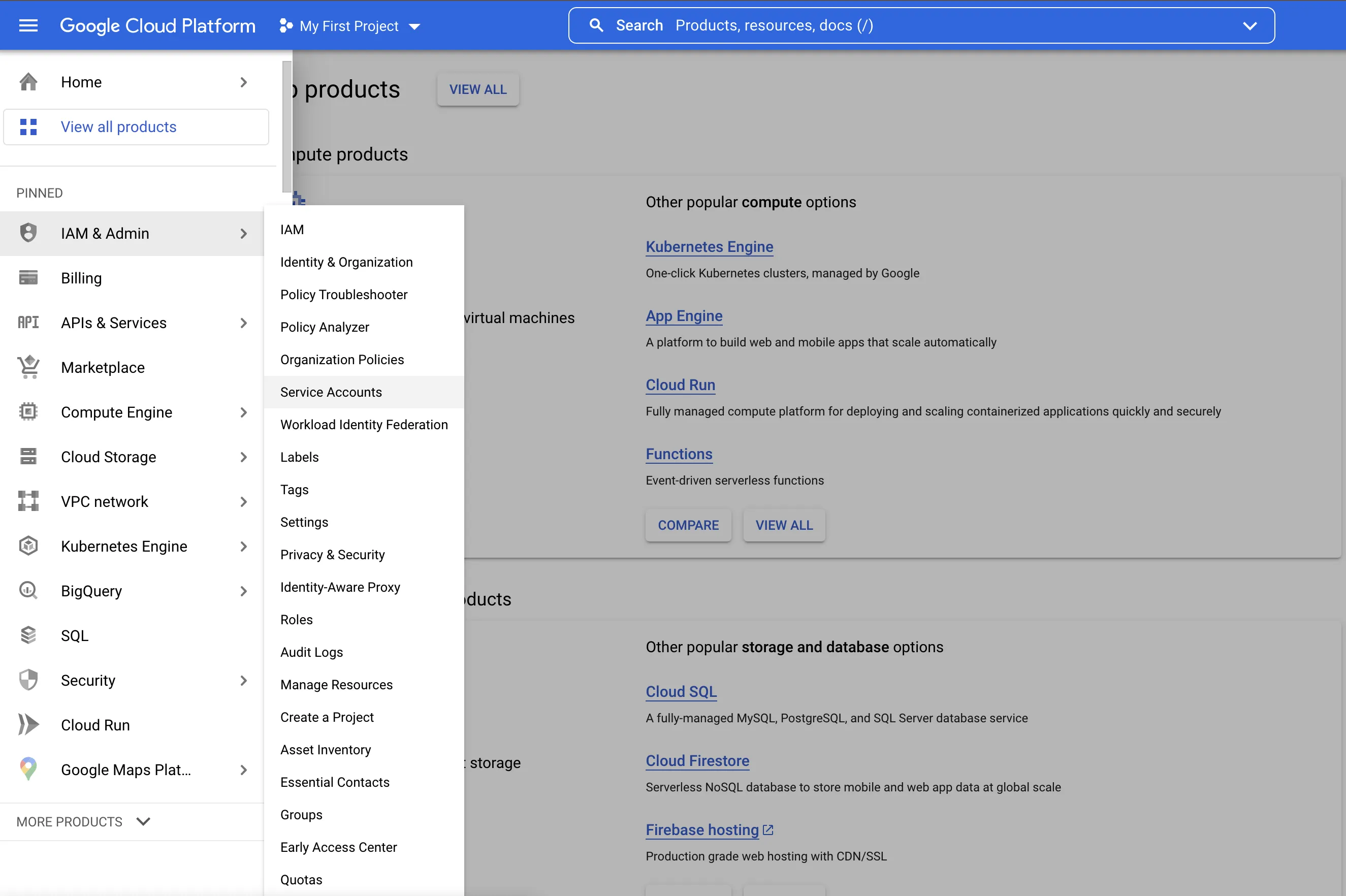1346x896 pixels.
Task: Open Service Accounts from IAM menu
Action: pyautogui.click(x=331, y=392)
